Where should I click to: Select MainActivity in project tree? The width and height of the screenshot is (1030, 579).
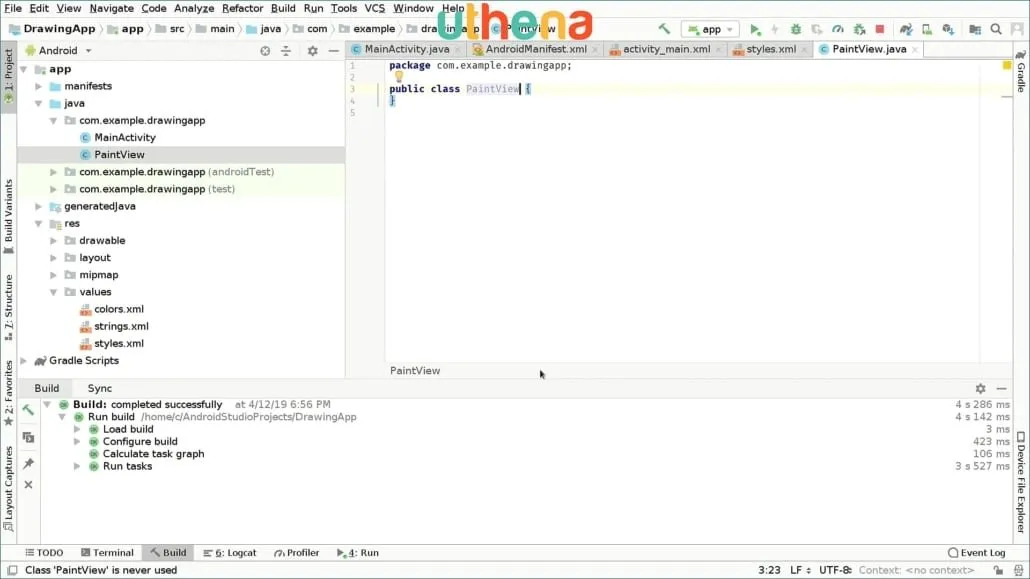[125, 137]
